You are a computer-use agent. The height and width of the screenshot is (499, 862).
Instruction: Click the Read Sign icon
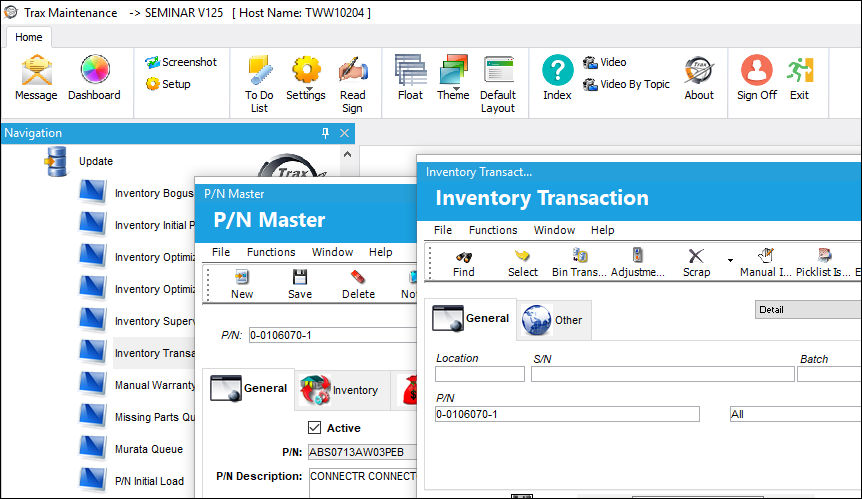click(x=352, y=84)
